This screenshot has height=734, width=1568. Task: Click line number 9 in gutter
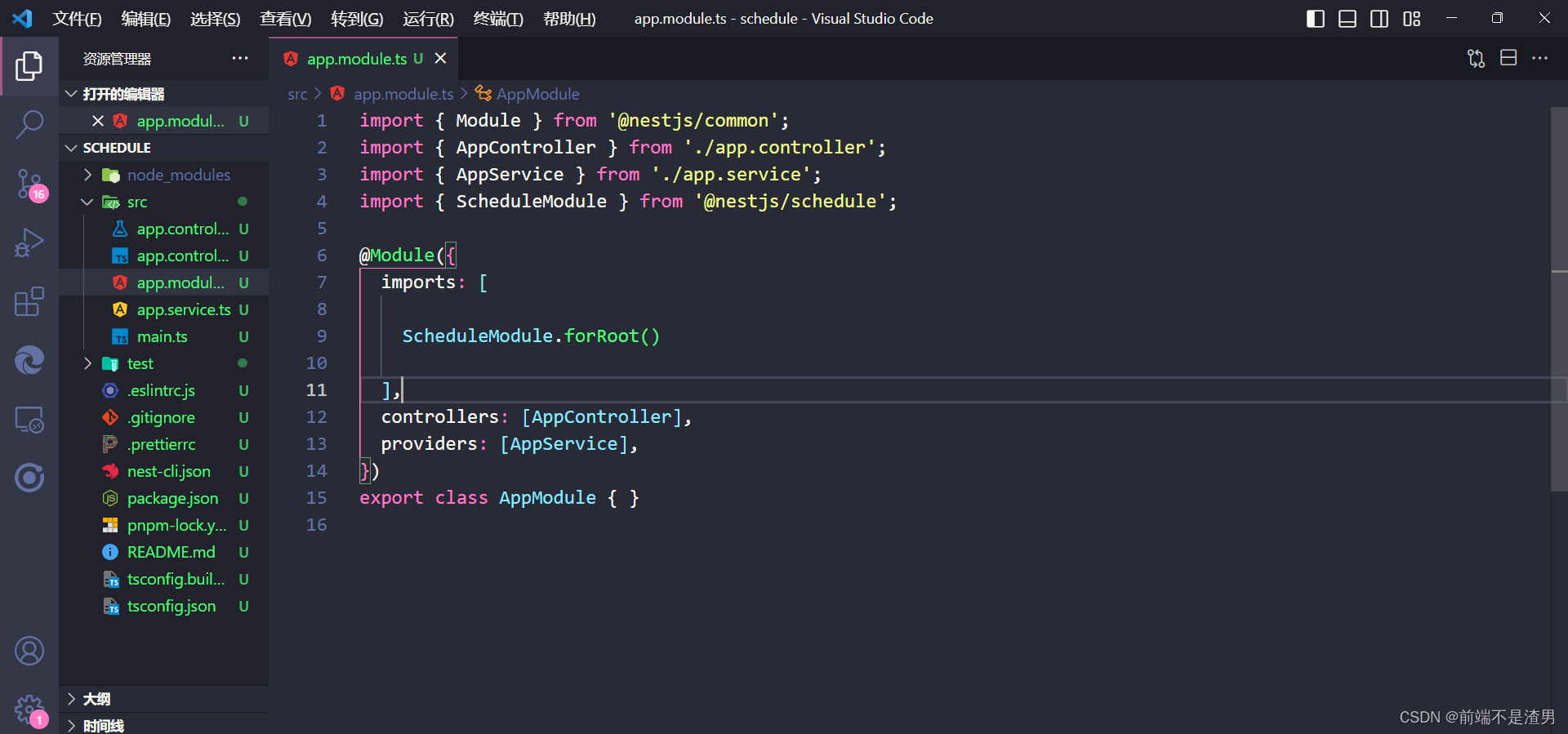click(x=322, y=336)
